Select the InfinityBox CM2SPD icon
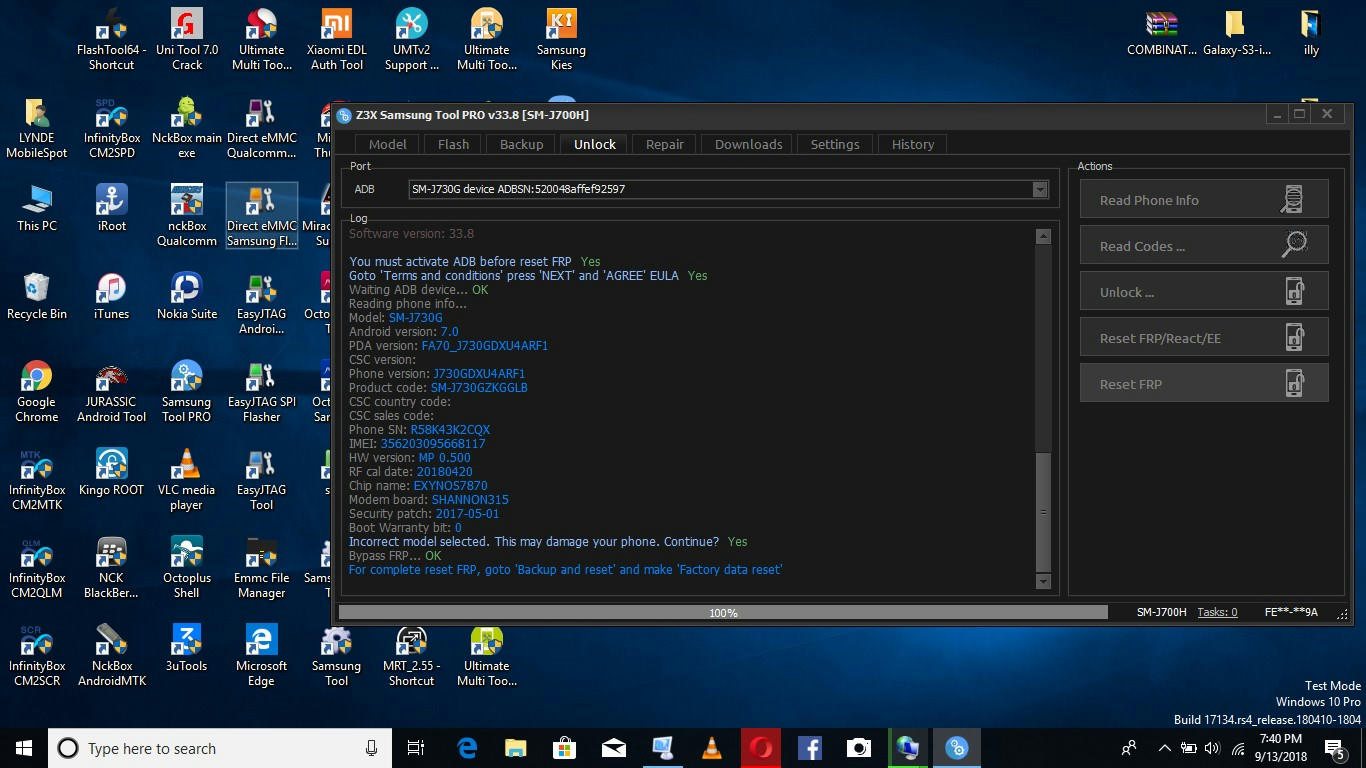The height and width of the screenshot is (768, 1366). 112,128
